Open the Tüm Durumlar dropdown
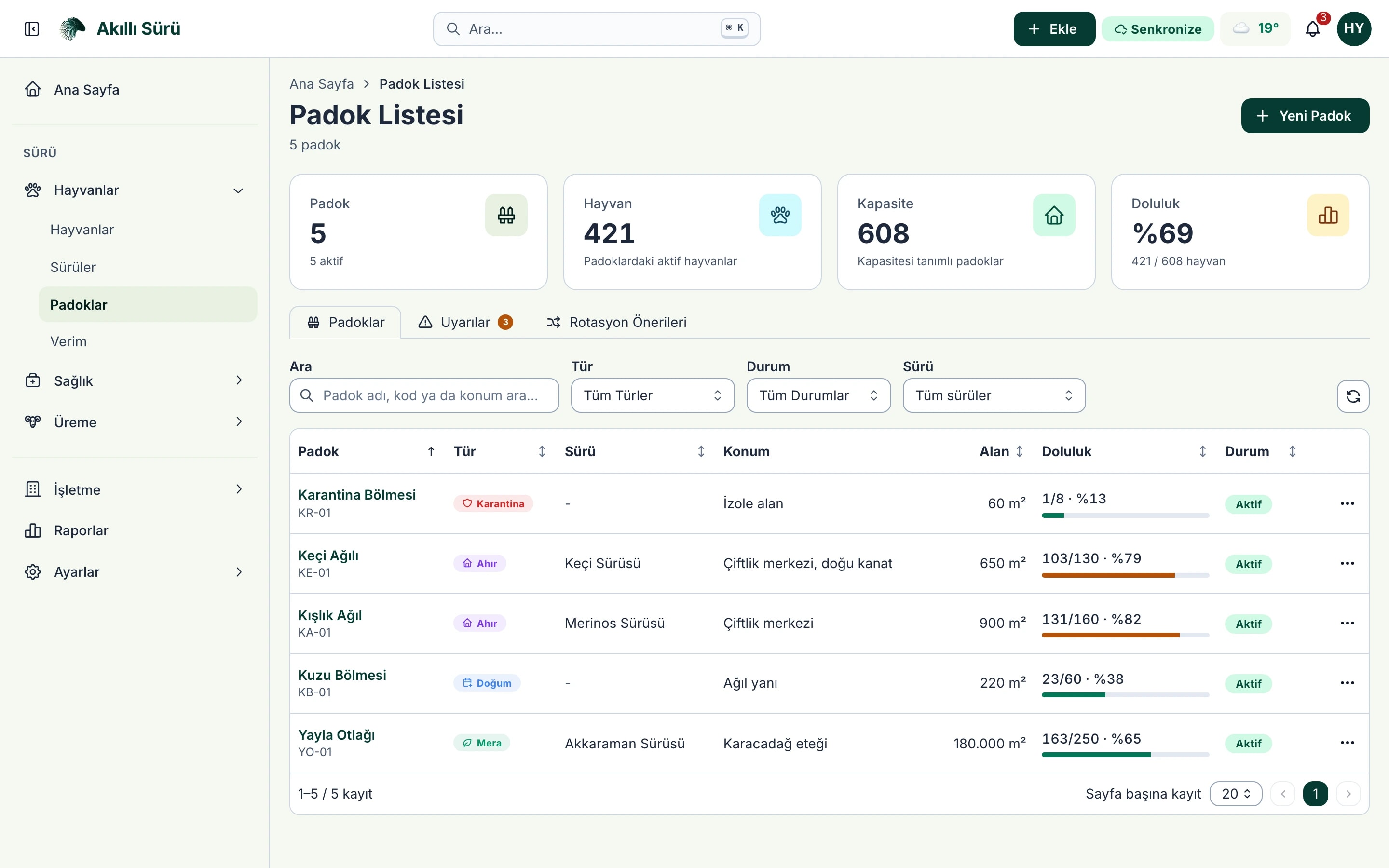The image size is (1389, 868). pos(818,395)
